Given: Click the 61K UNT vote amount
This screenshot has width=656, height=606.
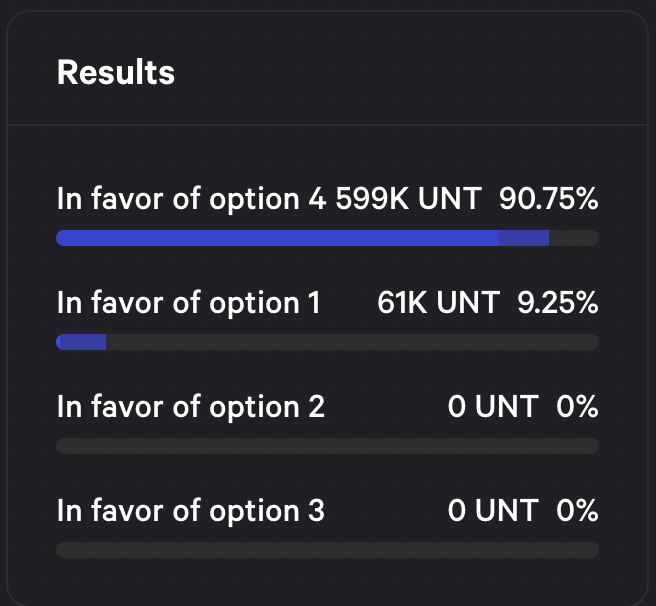Looking at the screenshot, I should (438, 303).
